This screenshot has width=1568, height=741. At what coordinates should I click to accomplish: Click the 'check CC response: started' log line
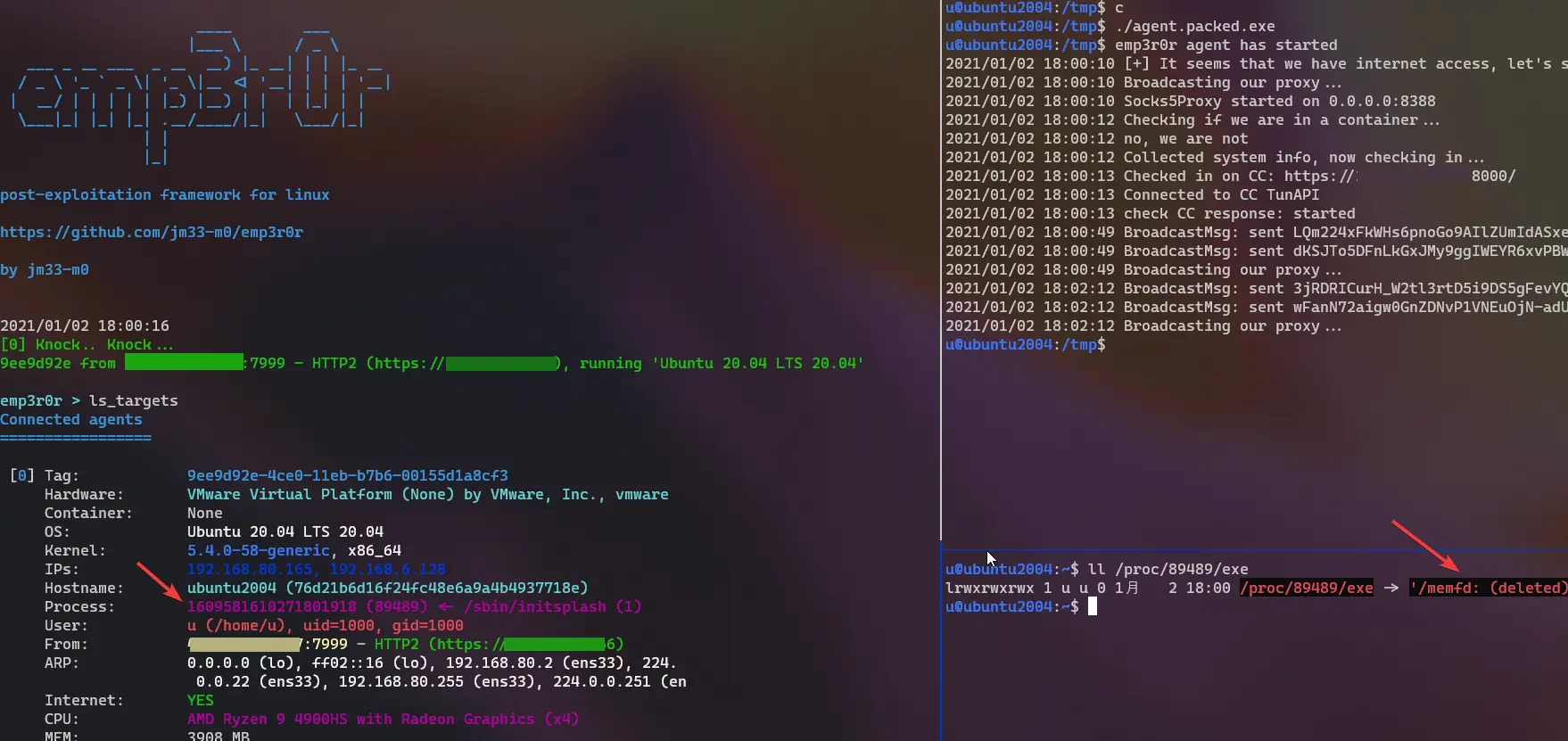[x=1151, y=213]
